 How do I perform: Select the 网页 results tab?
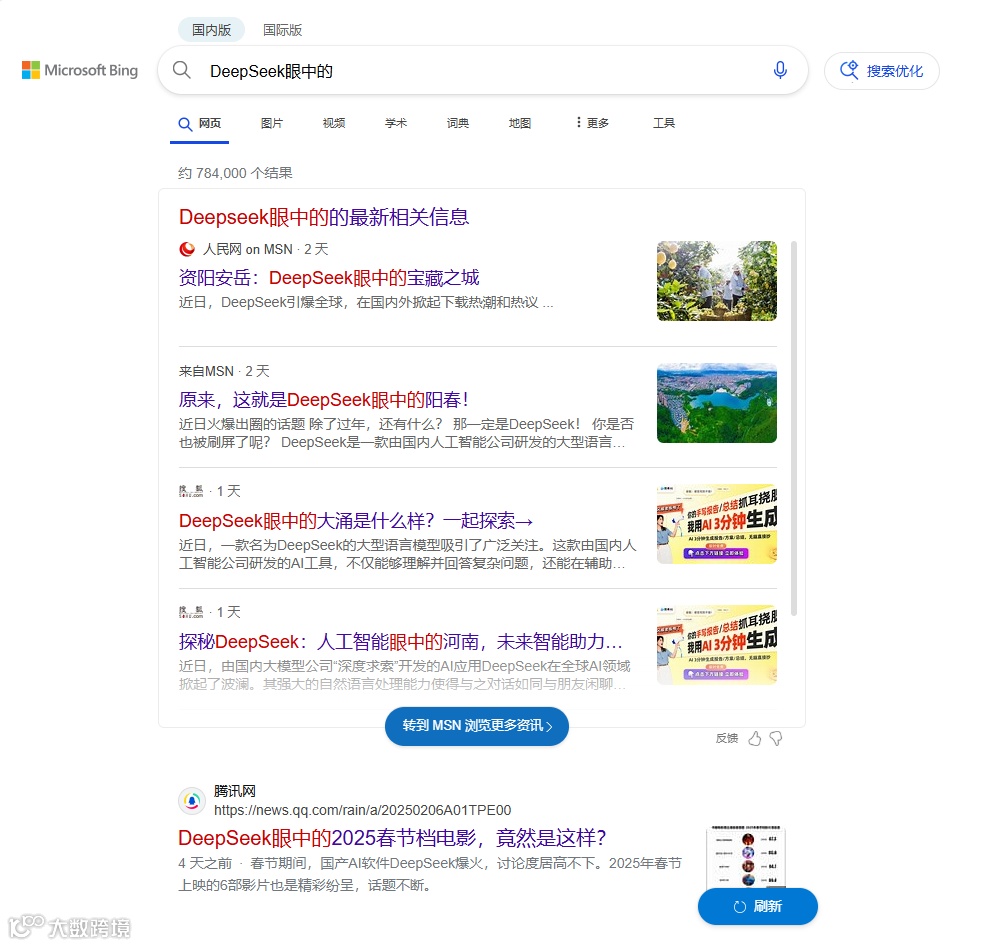(200, 123)
